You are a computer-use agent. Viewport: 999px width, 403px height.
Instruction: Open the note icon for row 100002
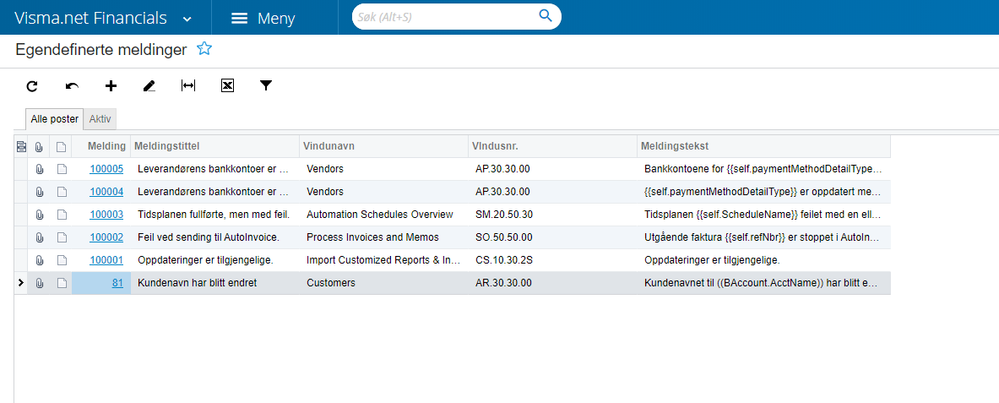point(61,237)
